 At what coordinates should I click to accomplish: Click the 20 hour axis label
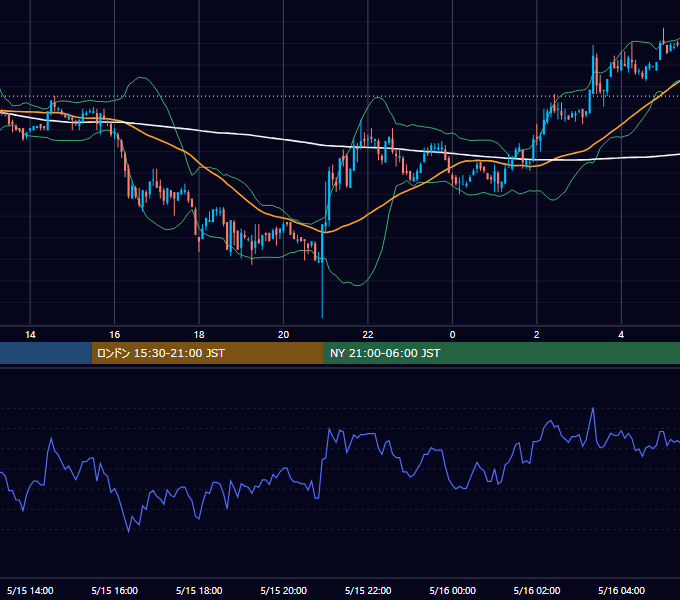(x=283, y=335)
